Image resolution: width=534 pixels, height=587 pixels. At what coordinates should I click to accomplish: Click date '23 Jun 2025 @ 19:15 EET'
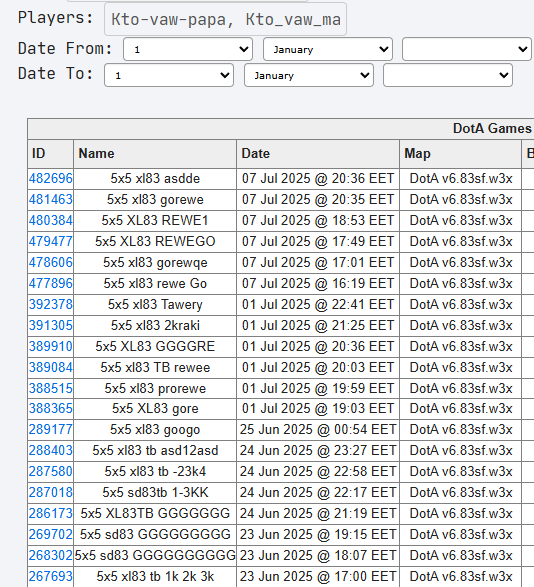pyautogui.click(x=318, y=534)
